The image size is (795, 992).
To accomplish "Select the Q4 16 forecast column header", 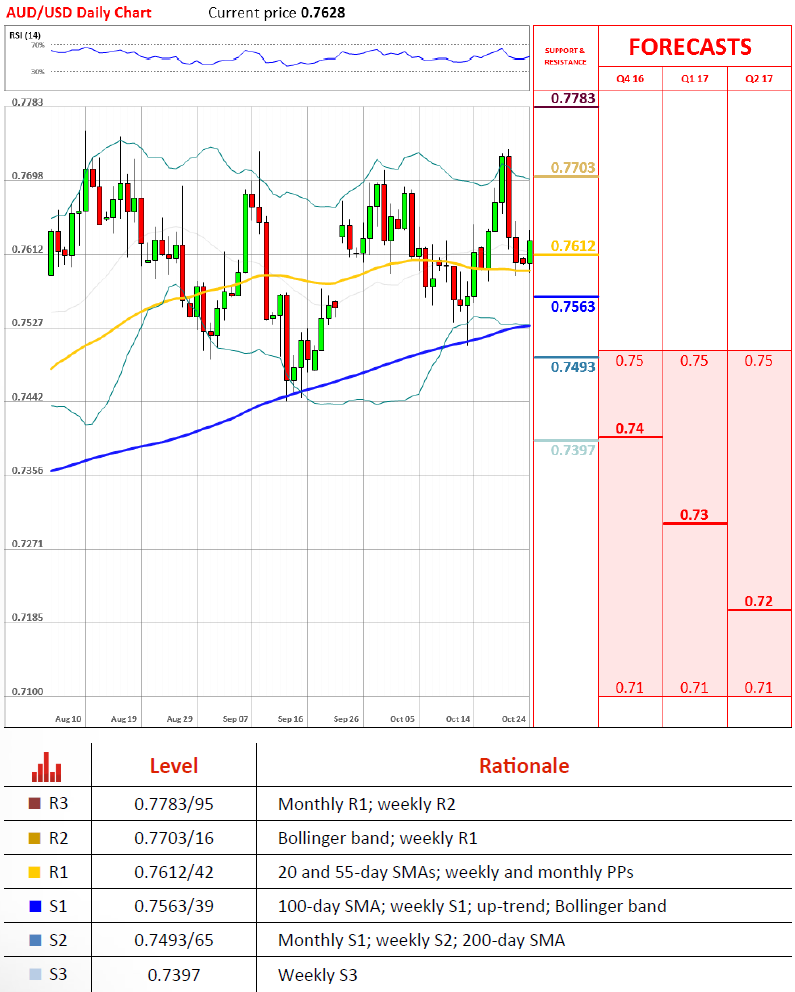I will [x=630, y=78].
